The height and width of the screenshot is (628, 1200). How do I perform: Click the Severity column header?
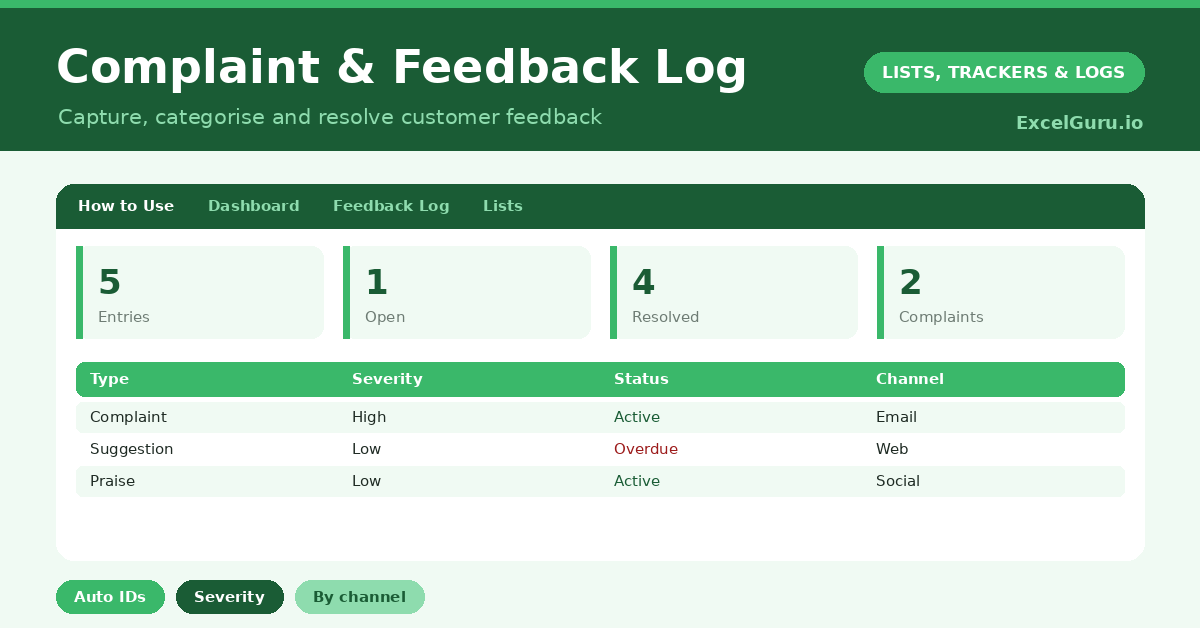click(387, 379)
